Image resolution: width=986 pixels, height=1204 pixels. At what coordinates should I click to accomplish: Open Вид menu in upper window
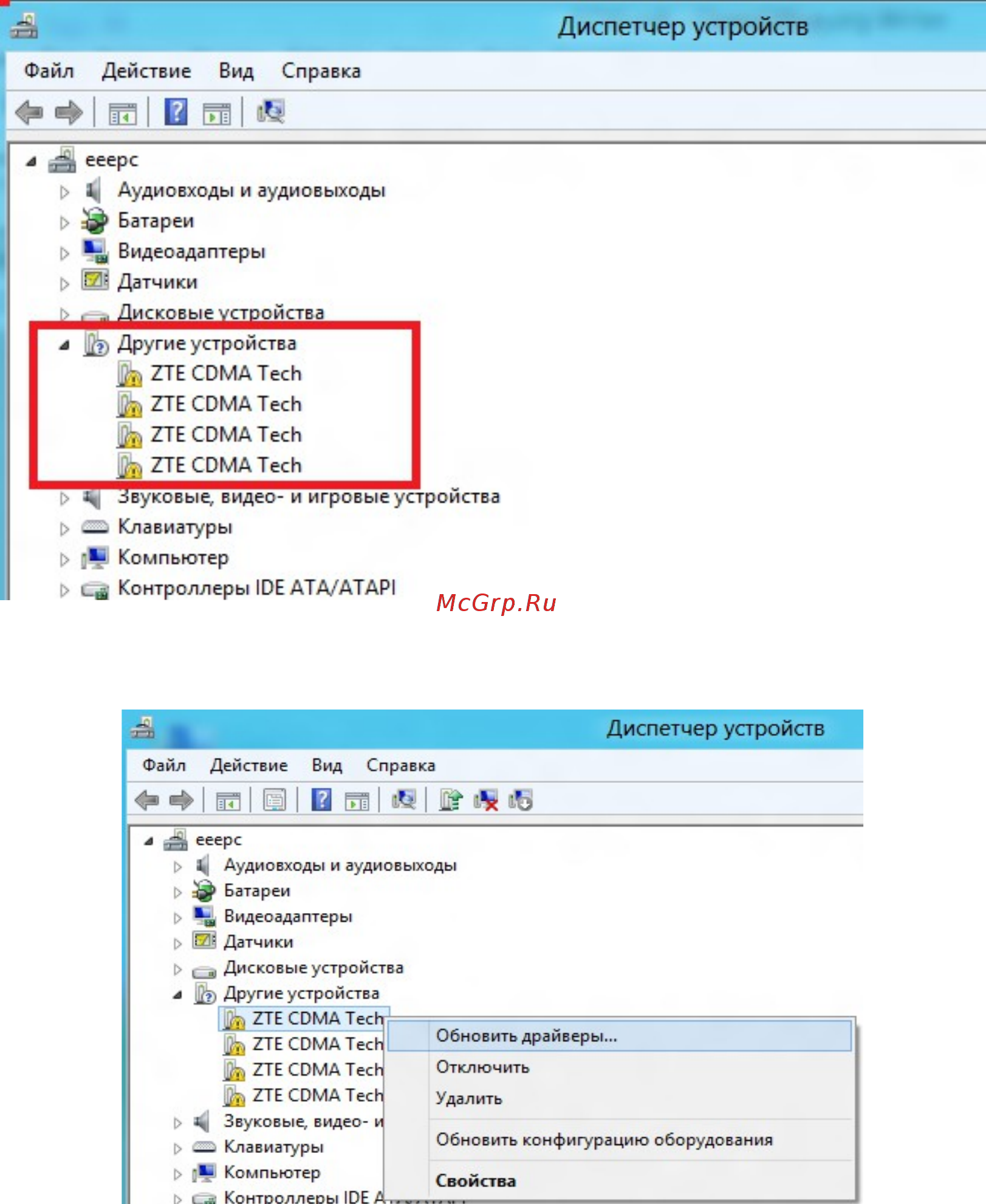[236, 71]
